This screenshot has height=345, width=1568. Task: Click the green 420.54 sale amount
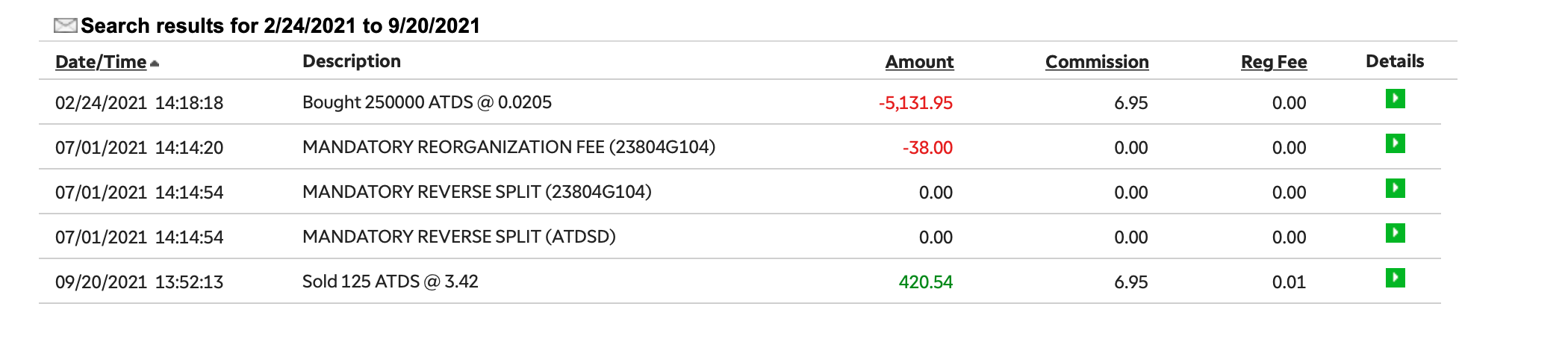(925, 282)
